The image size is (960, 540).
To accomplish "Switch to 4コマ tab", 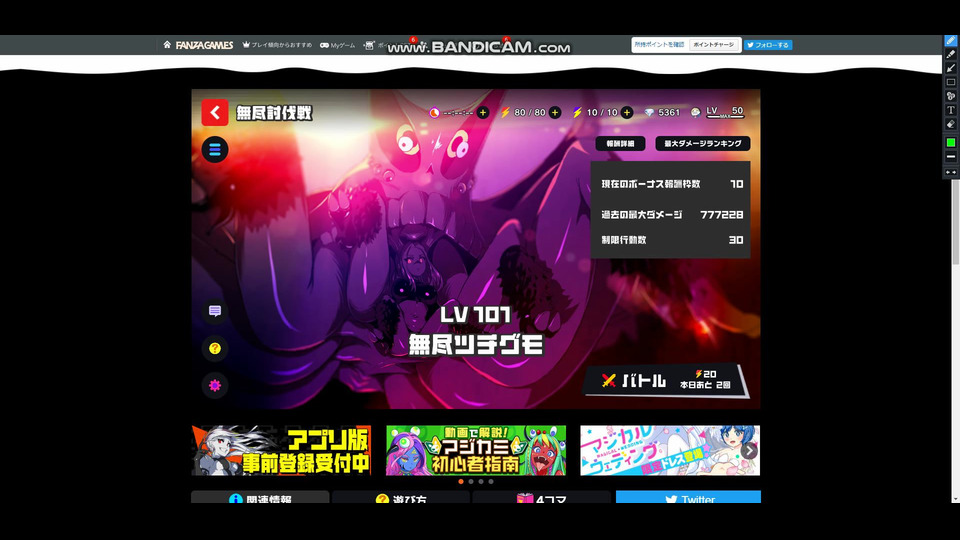I will [542, 497].
